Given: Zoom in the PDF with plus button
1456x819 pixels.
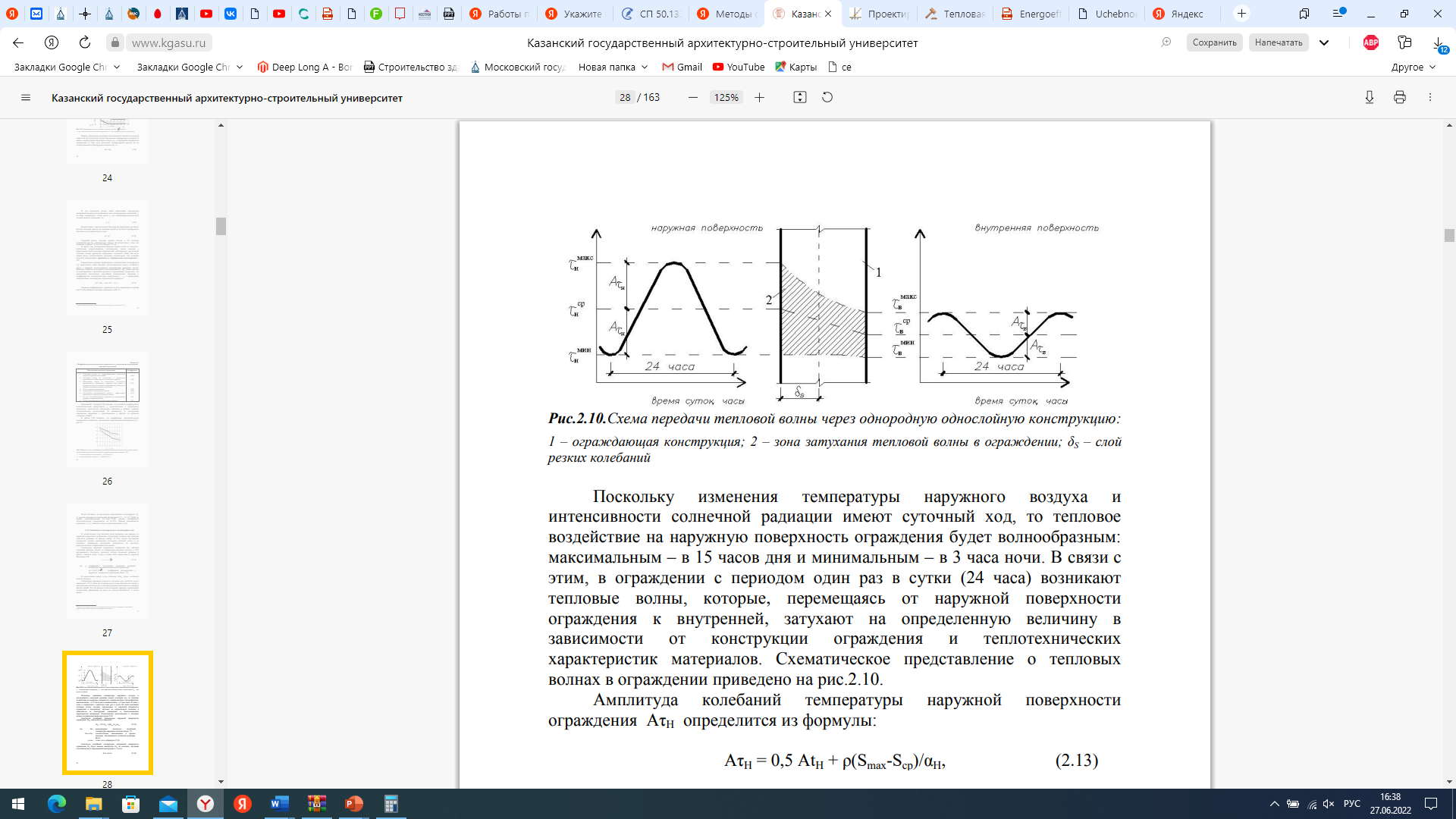Looking at the screenshot, I should [x=759, y=97].
